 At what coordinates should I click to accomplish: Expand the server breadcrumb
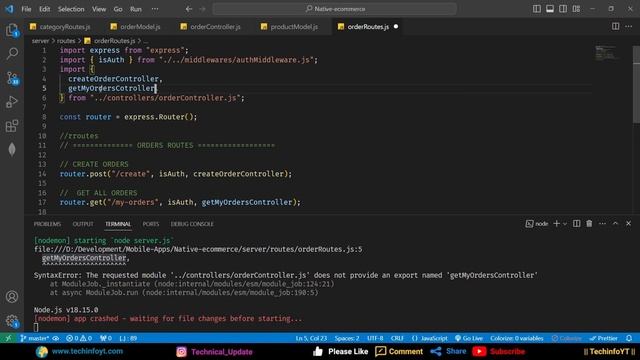(x=40, y=41)
